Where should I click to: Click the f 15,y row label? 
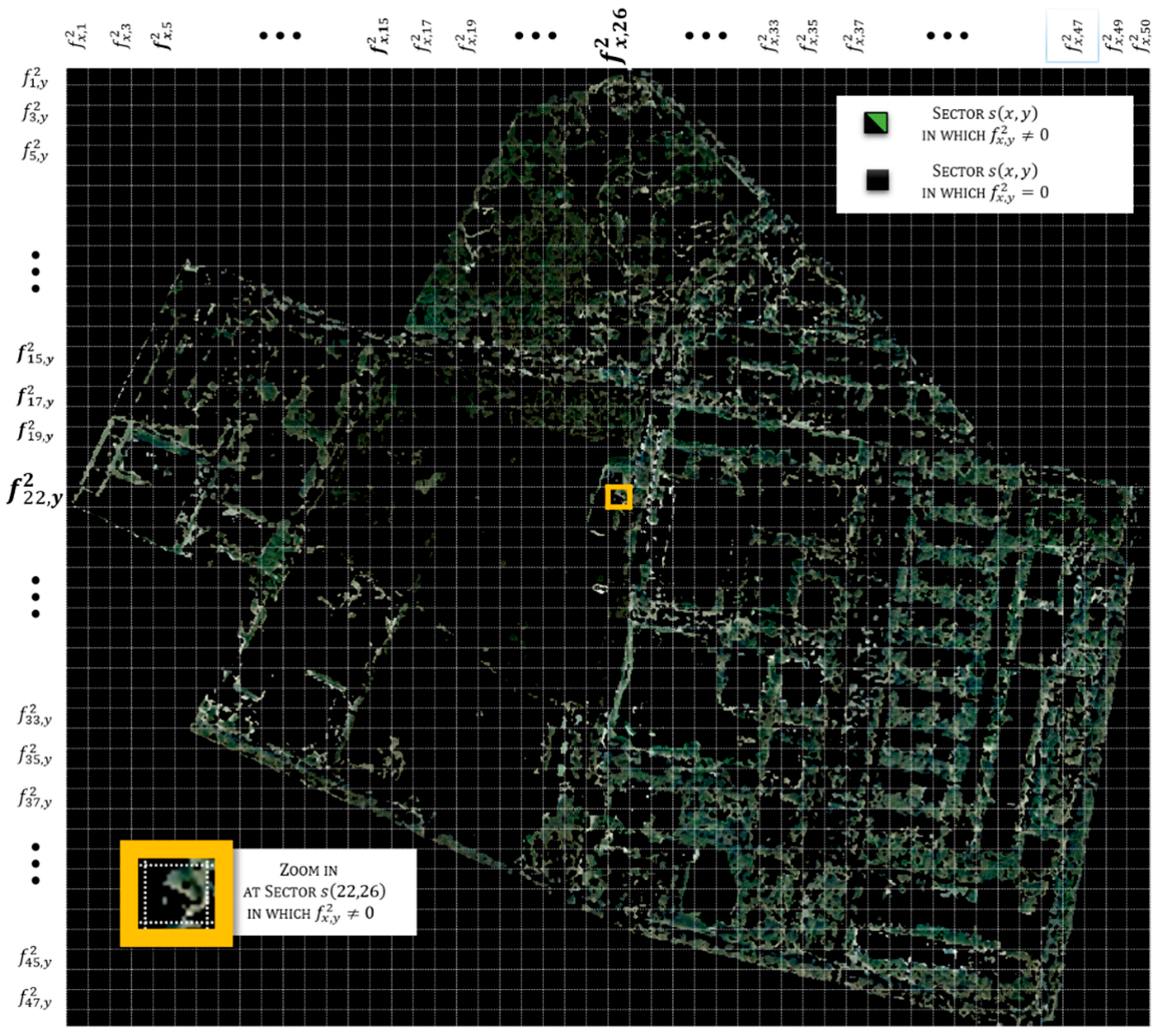[34, 354]
